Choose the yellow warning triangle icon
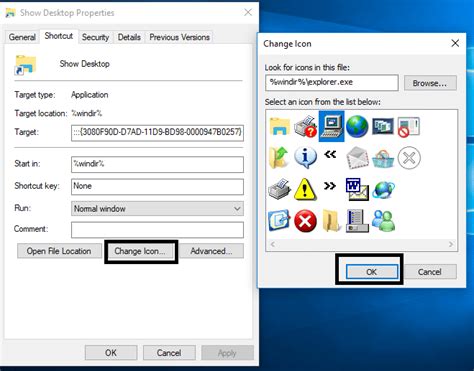Image resolution: width=474 pixels, height=371 pixels. pos(305,189)
